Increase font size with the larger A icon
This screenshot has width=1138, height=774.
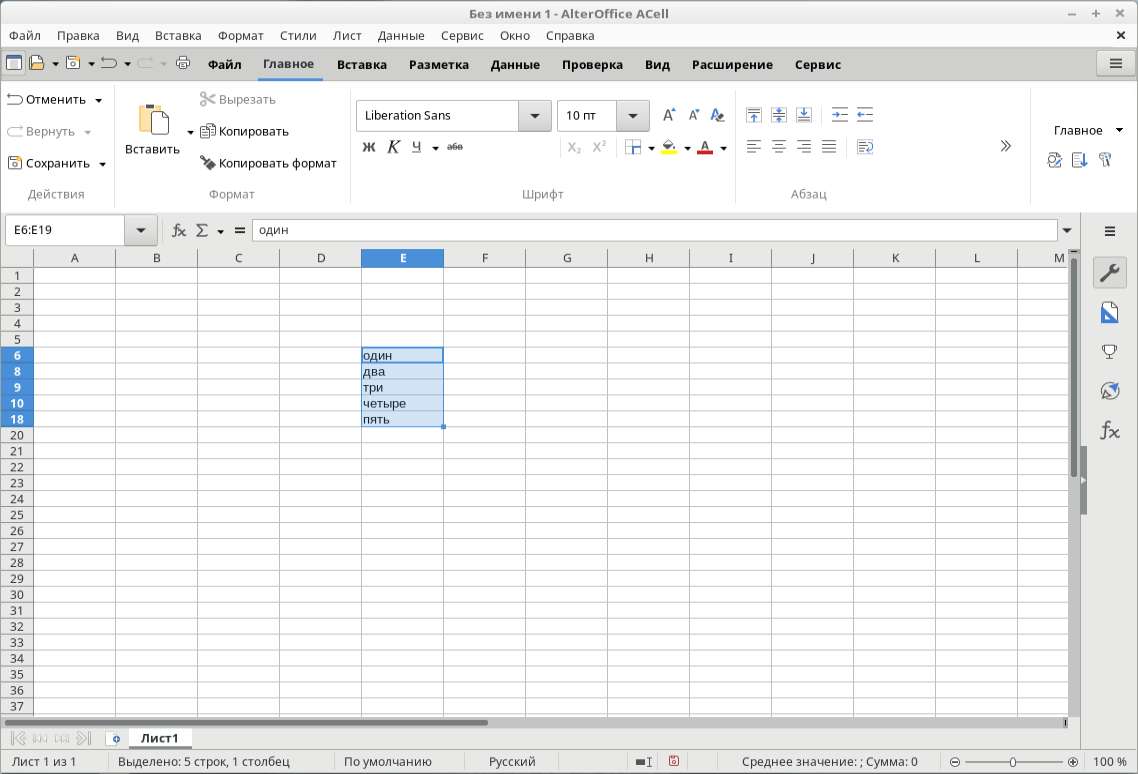668,115
